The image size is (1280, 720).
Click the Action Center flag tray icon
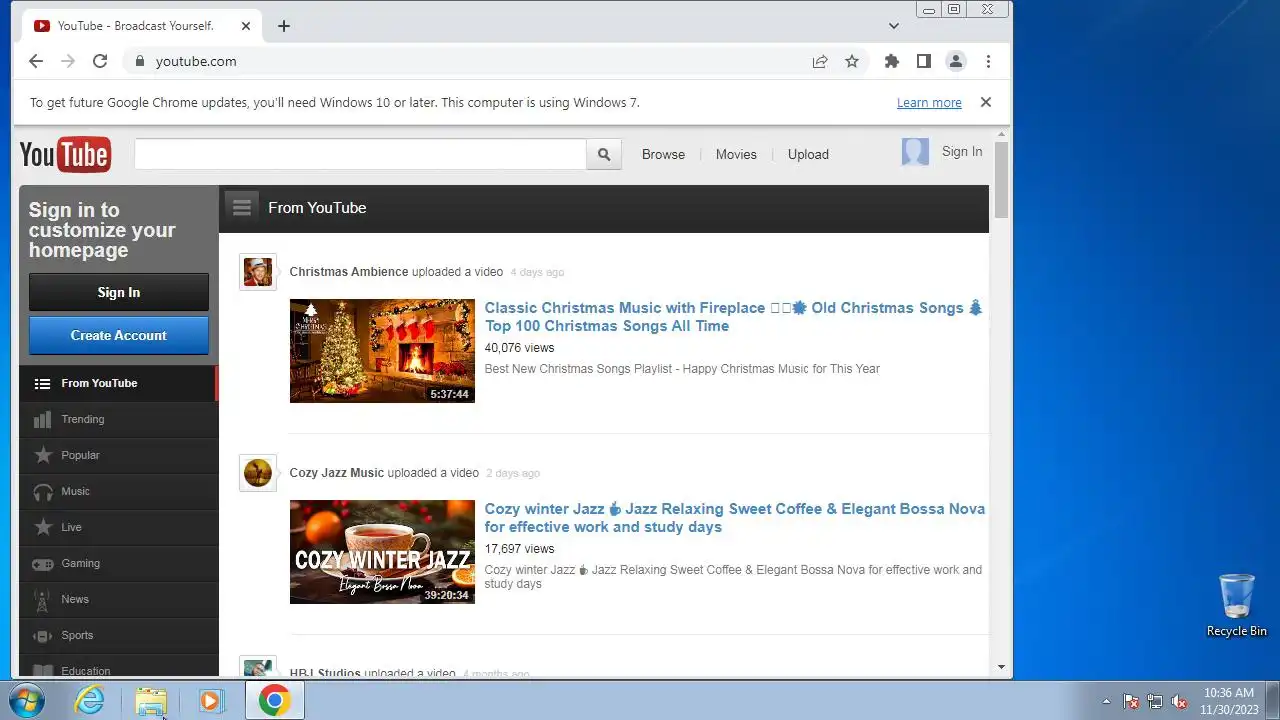pos(1131,702)
